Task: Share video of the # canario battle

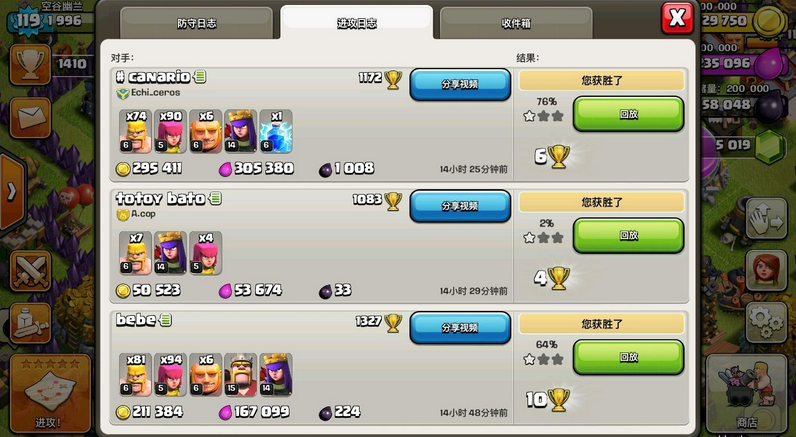Action: [460, 84]
